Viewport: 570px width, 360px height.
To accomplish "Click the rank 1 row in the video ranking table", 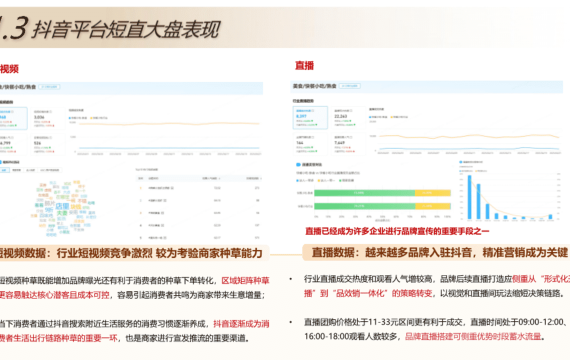I will click(199, 188).
